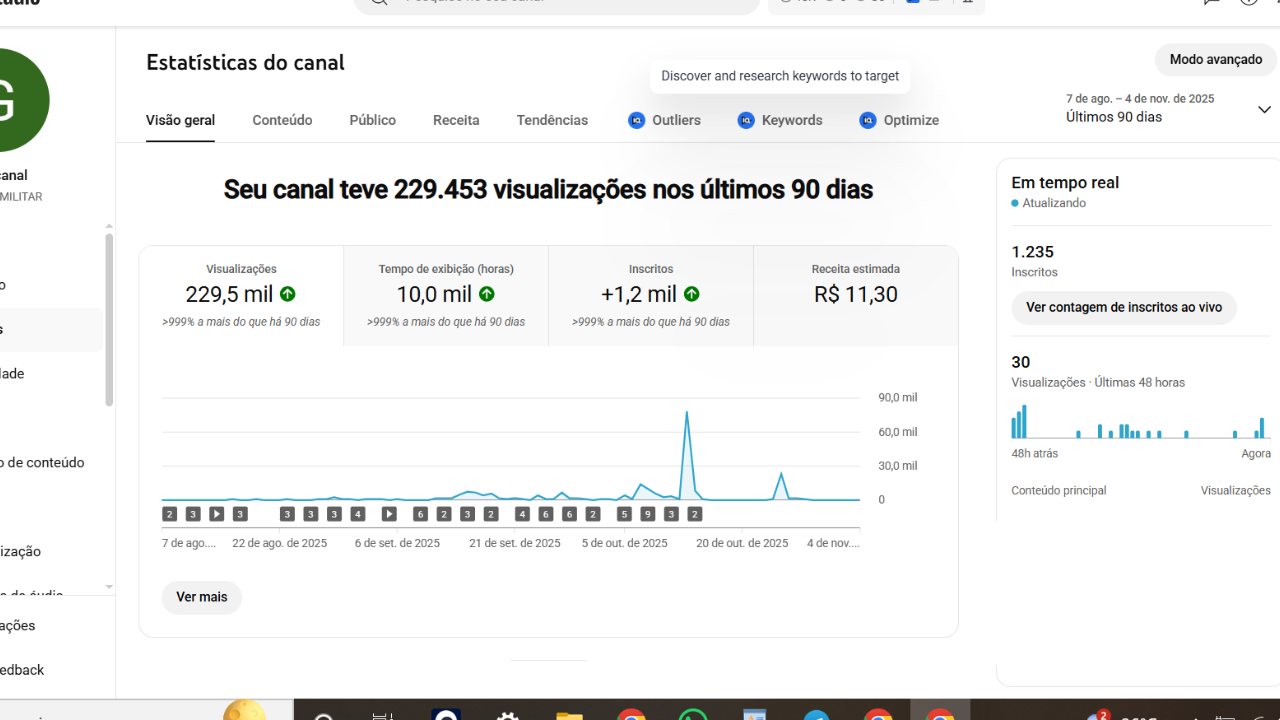This screenshot has width=1280, height=720.
Task: Select the Receita estimada metric card
Action: (856, 296)
